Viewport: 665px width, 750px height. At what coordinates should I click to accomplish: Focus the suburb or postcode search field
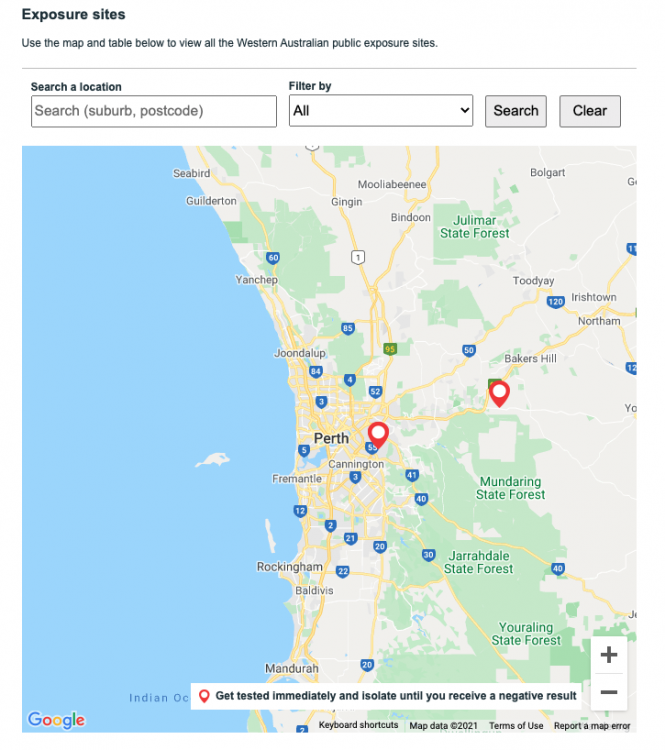point(154,111)
